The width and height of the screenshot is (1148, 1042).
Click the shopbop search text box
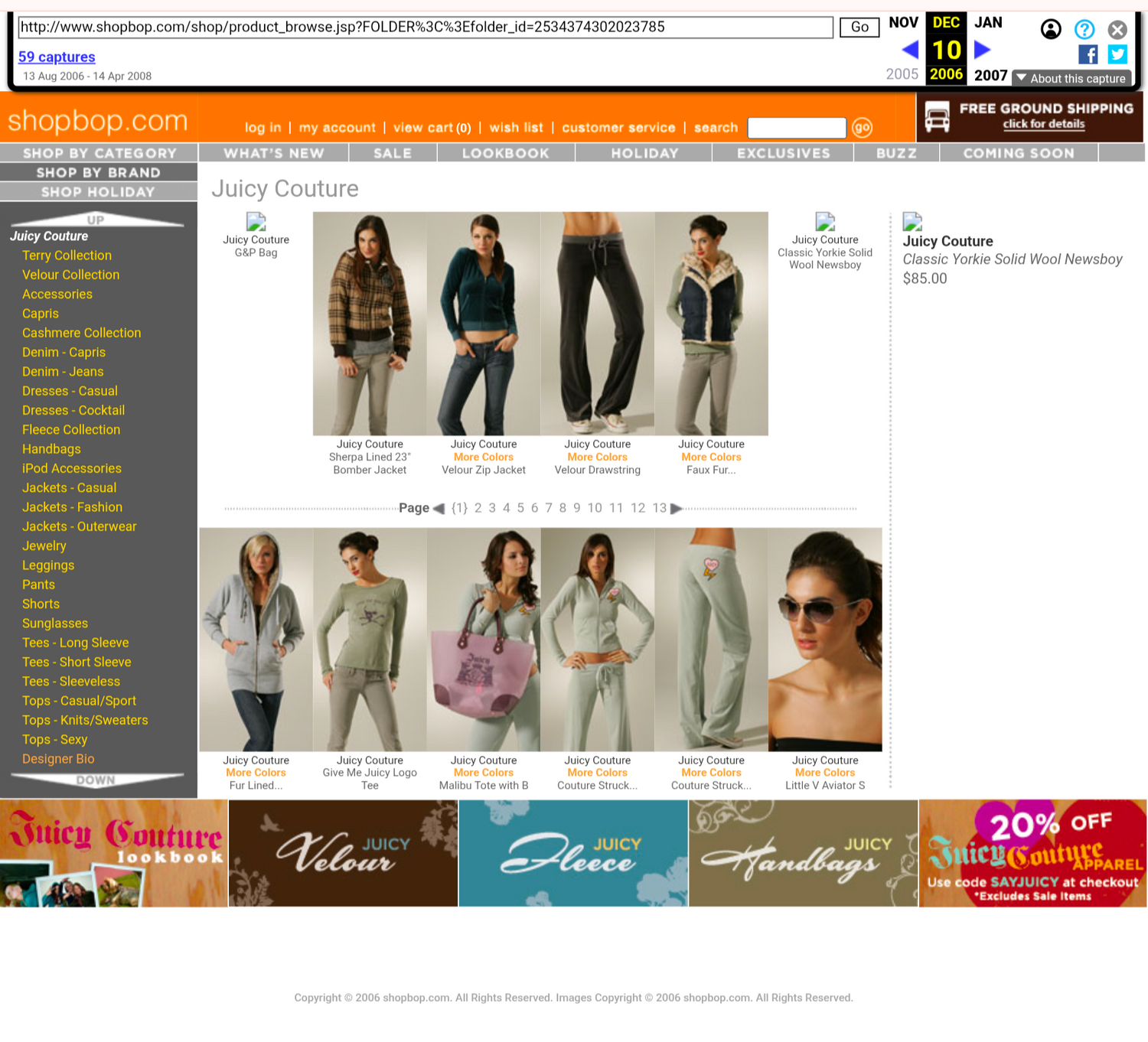click(797, 128)
